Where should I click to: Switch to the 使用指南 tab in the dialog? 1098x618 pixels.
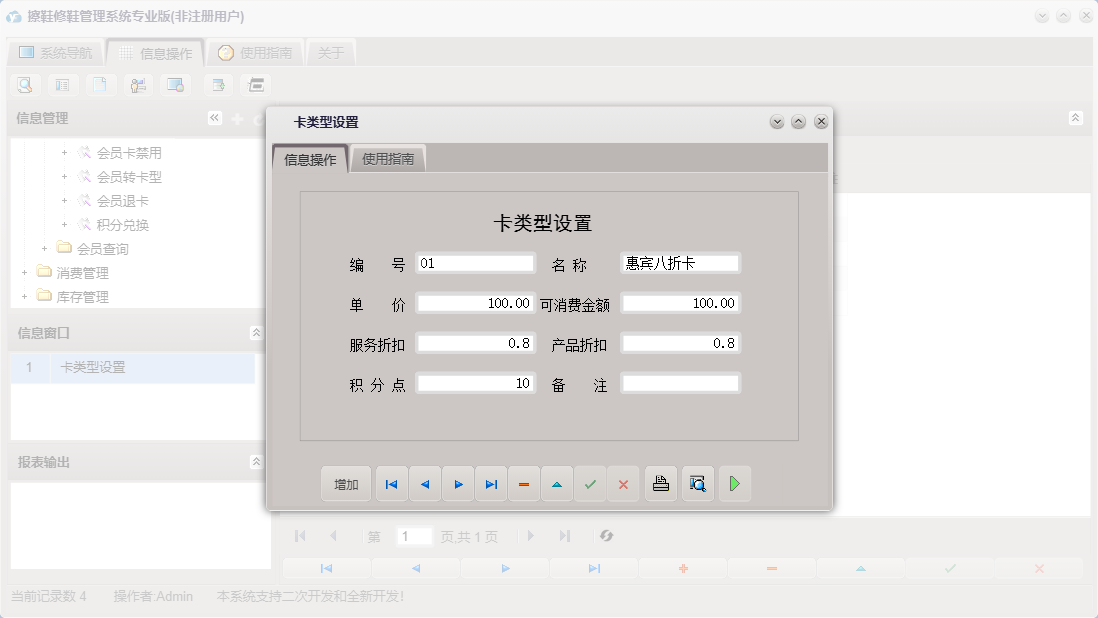point(388,158)
